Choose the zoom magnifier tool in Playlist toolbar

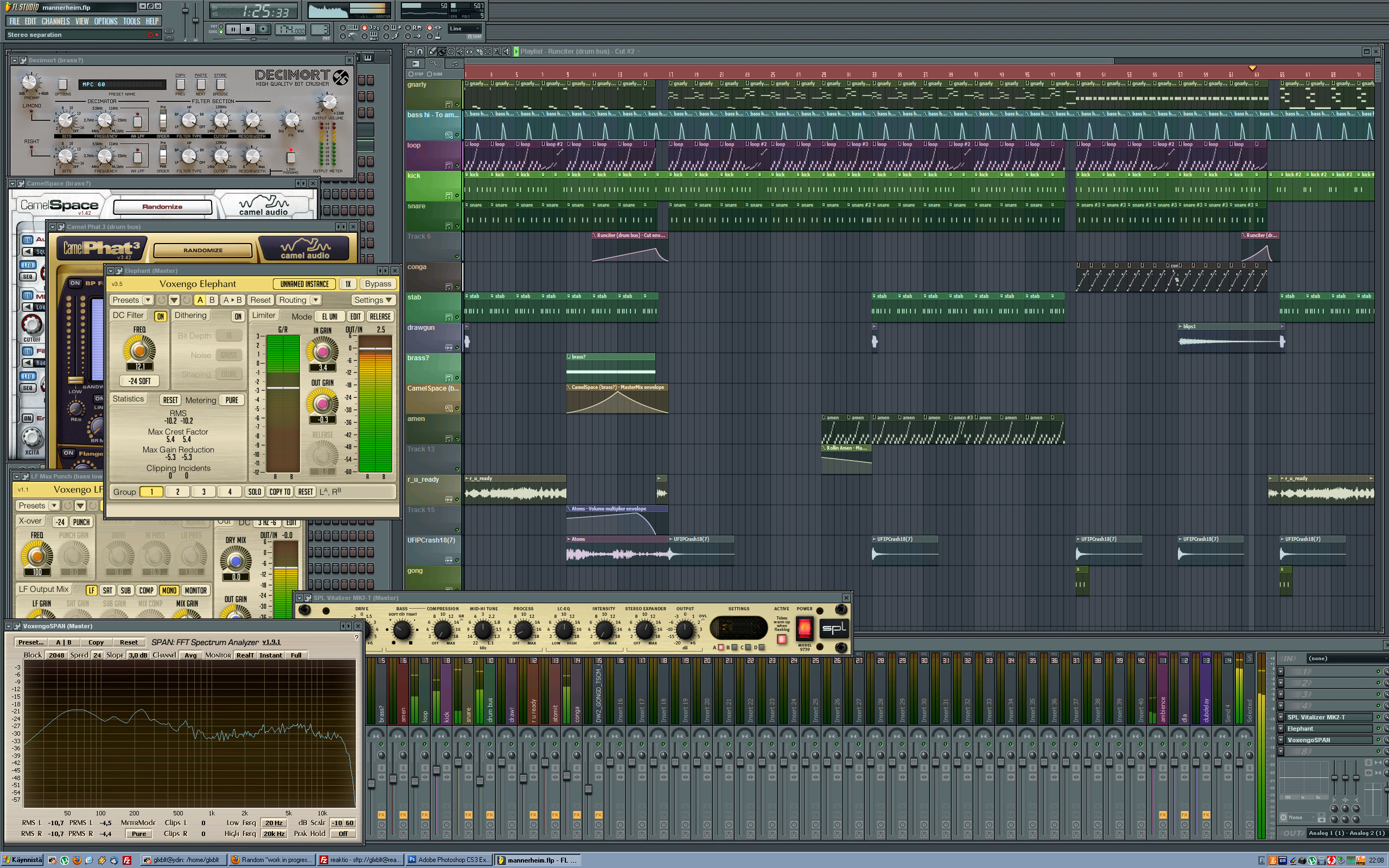click(x=497, y=52)
